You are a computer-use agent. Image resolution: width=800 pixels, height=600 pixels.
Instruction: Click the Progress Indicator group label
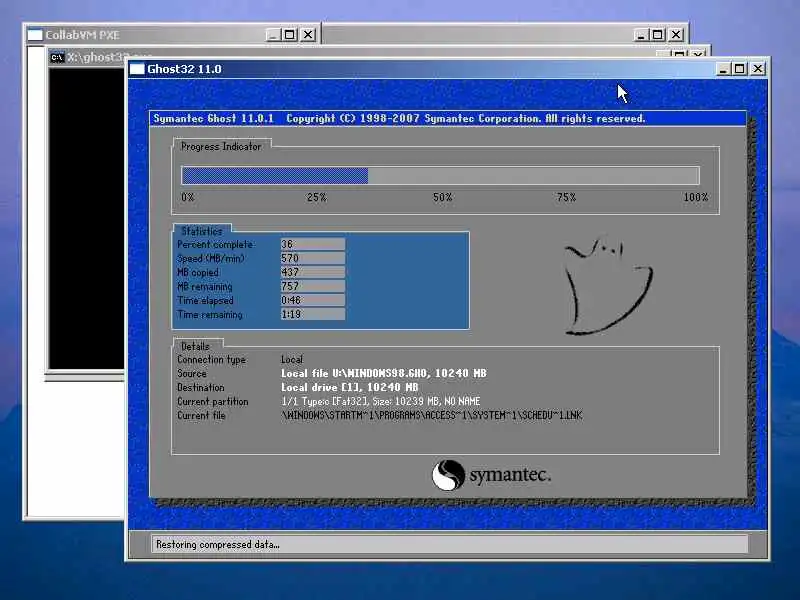(221, 146)
